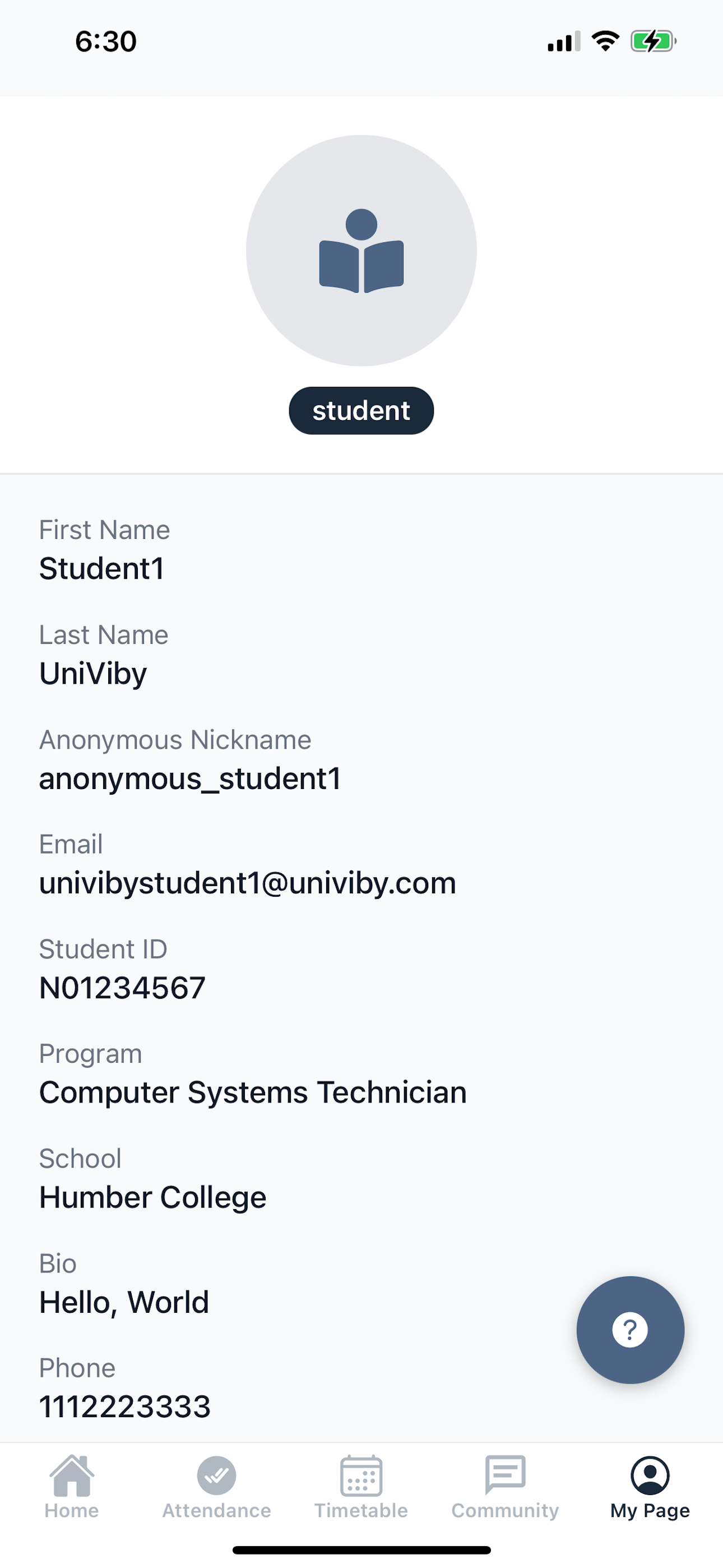Open the Timetable calendar icon

coord(361,1475)
